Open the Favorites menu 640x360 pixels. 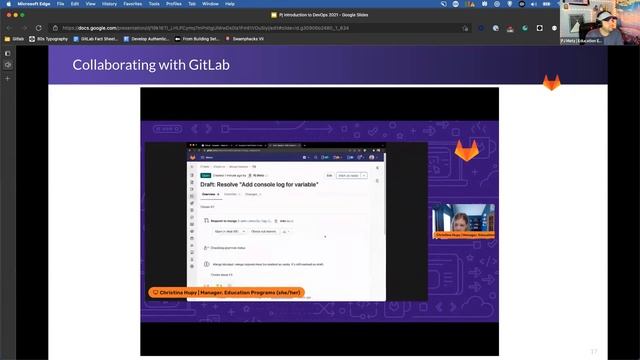pos(133,4)
